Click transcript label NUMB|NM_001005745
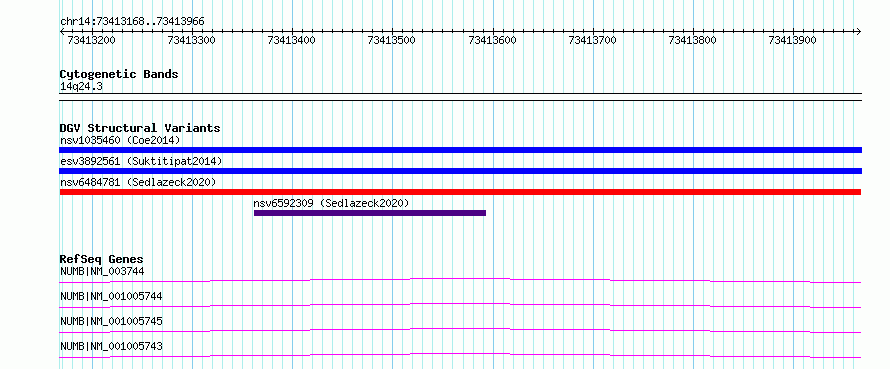Viewport: 890px width, 369px height. pyautogui.click(x=111, y=321)
